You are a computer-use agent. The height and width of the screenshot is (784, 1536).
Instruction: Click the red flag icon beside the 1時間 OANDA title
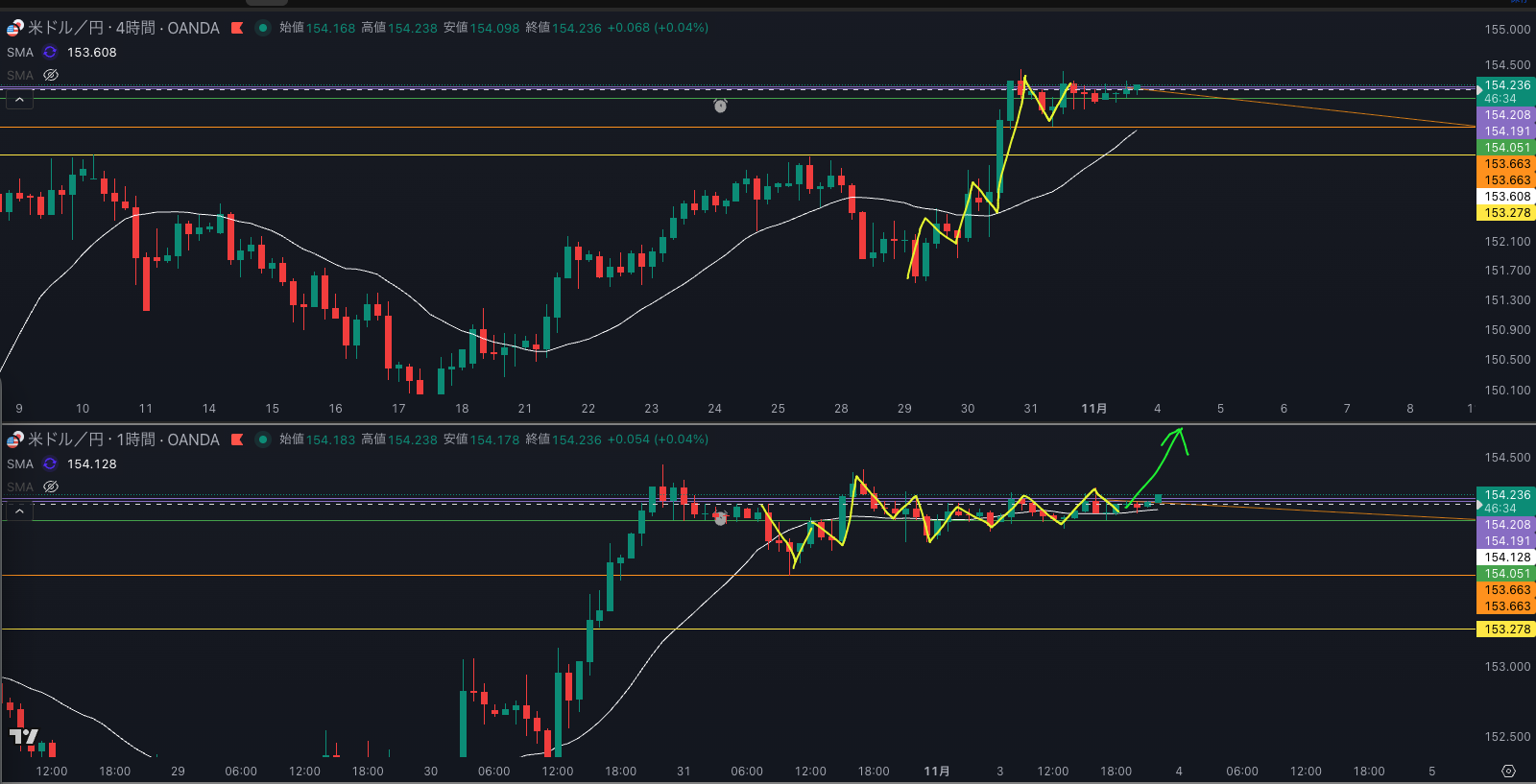(x=237, y=440)
